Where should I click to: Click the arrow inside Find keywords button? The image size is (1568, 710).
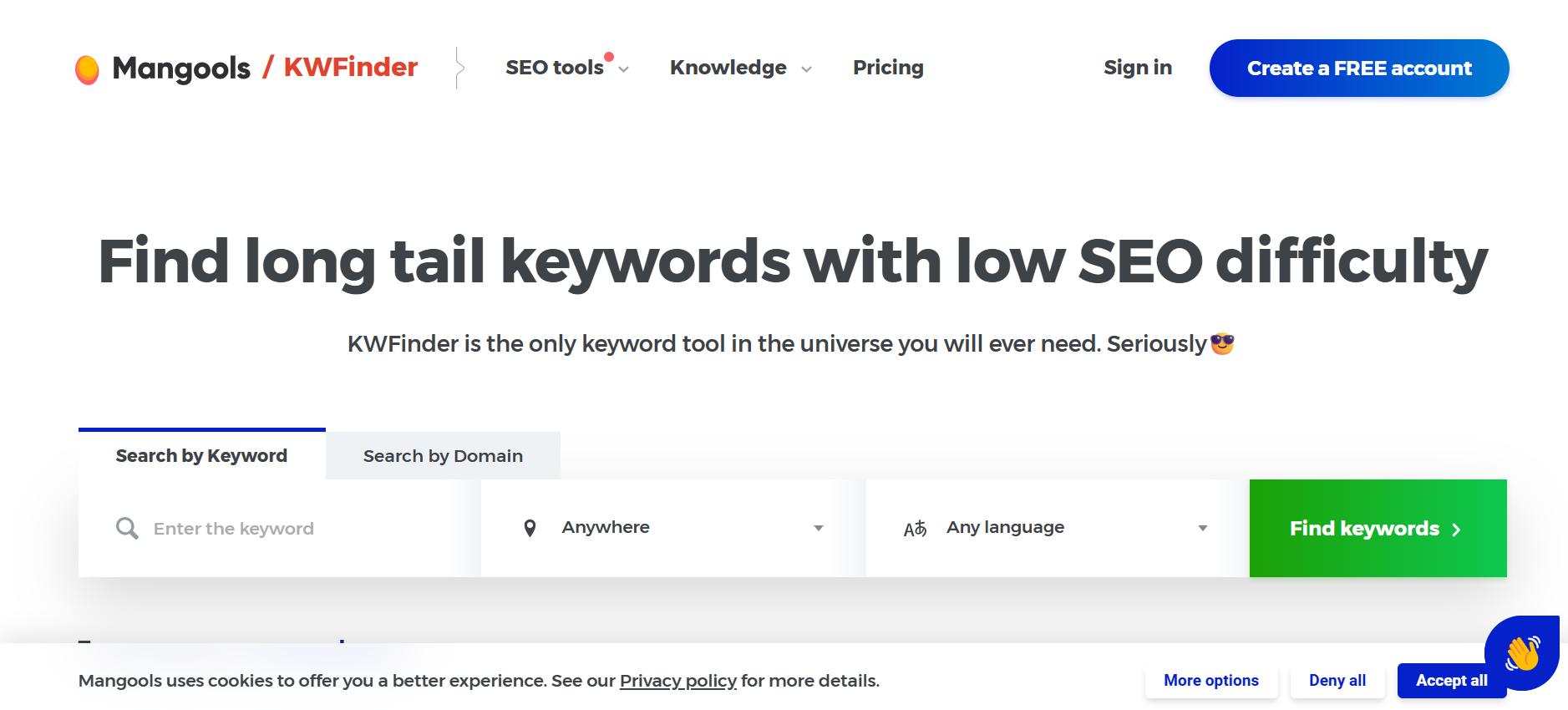tap(1457, 529)
